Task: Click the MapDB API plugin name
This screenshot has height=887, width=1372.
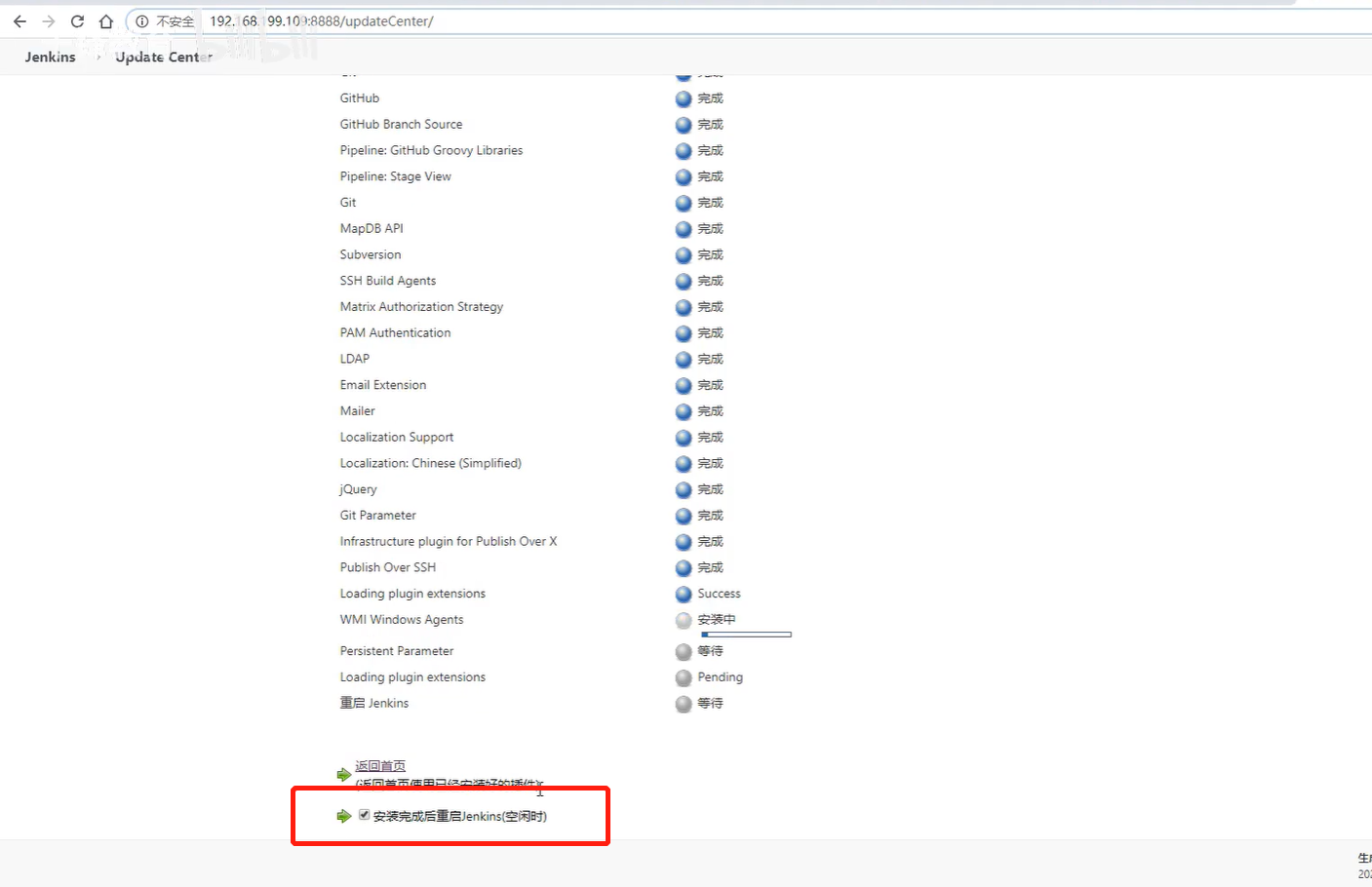Action: 372,228
